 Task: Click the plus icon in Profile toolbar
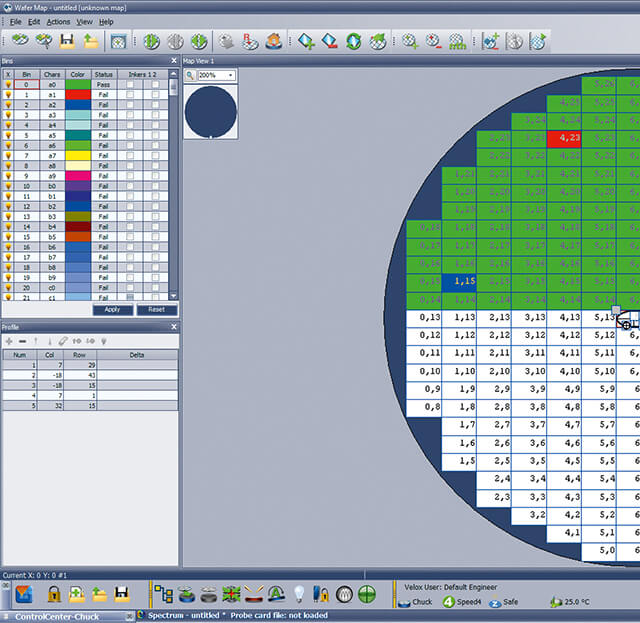pyautogui.click(x=9, y=341)
